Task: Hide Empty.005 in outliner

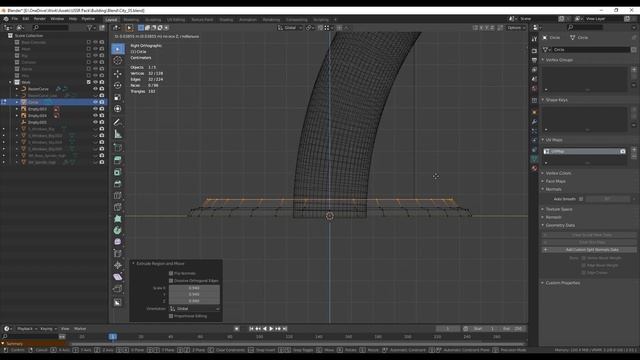Action: [95, 122]
